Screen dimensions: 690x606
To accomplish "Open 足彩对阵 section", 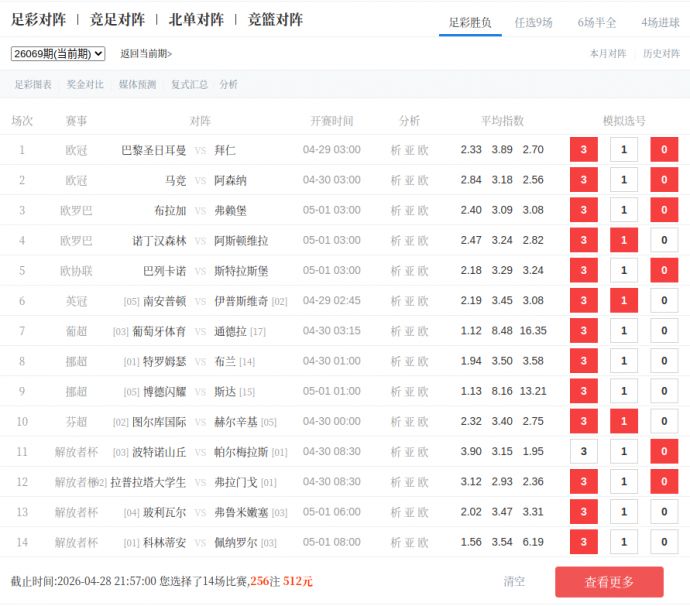I will pos(38,19).
